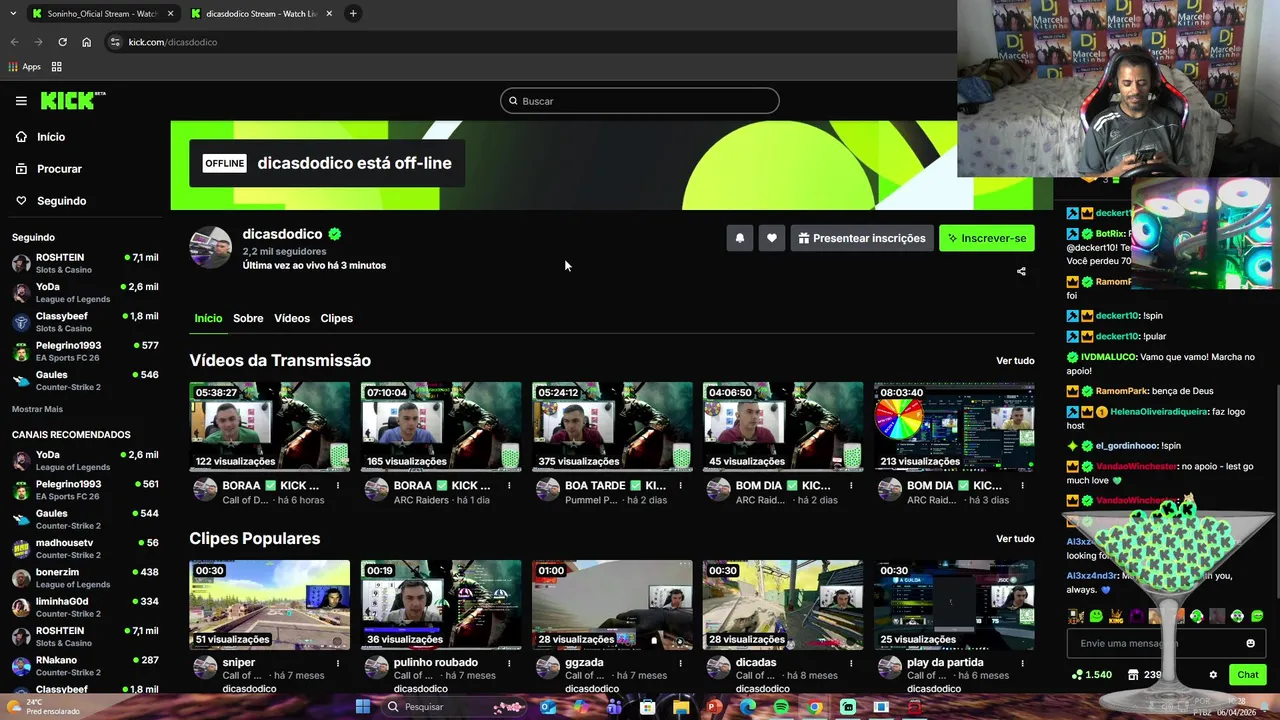Click the Inscrever-se button
Viewport: 1280px width, 720px height.
[x=987, y=238]
